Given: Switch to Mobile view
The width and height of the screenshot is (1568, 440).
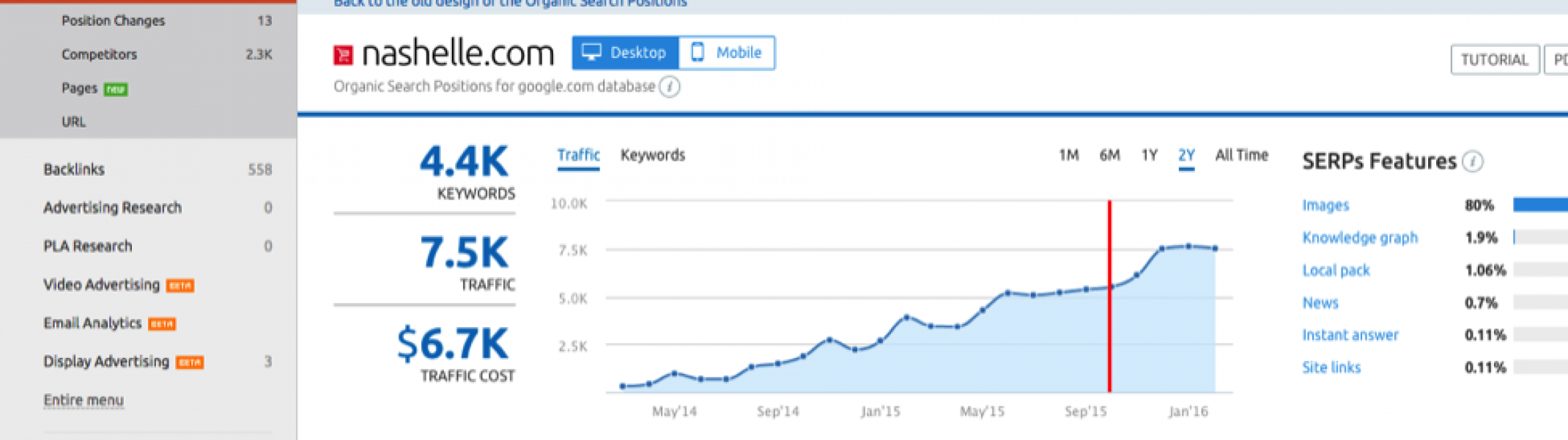Looking at the screenshot, I should click(x=727, y=53).
